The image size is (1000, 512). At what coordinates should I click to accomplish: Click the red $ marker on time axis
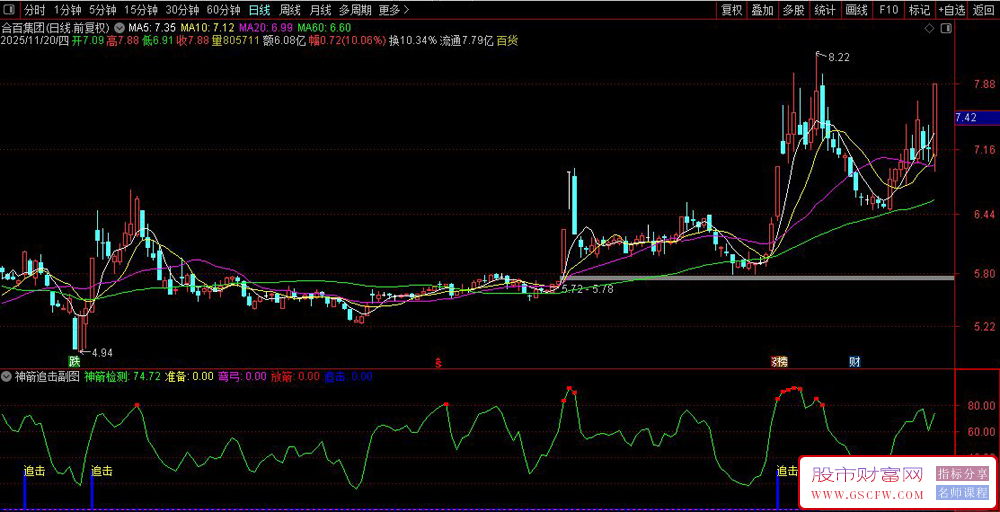point(437,360)
